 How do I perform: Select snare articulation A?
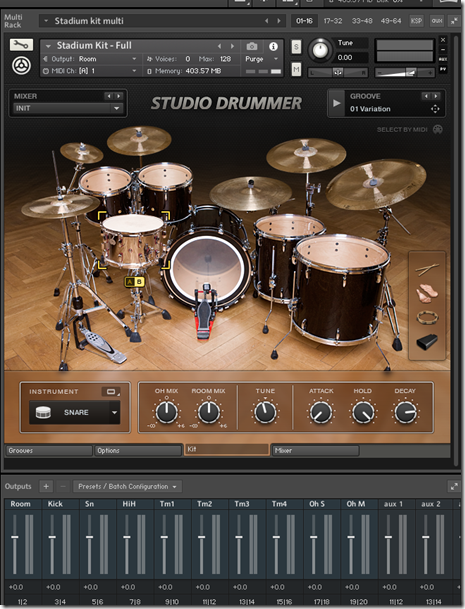130,282
